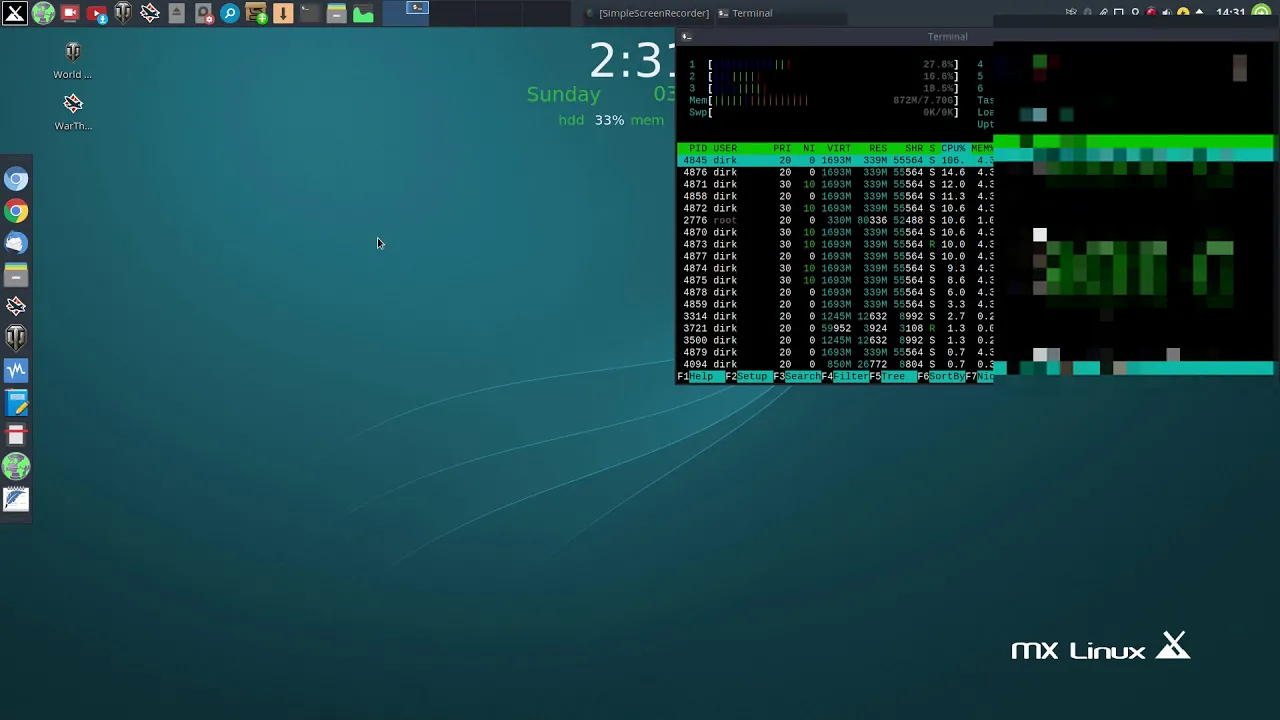Viewport: 1280px width, 720px height.
Task: Click the 14:31 clock in system tray
Action: point(1230,13)
